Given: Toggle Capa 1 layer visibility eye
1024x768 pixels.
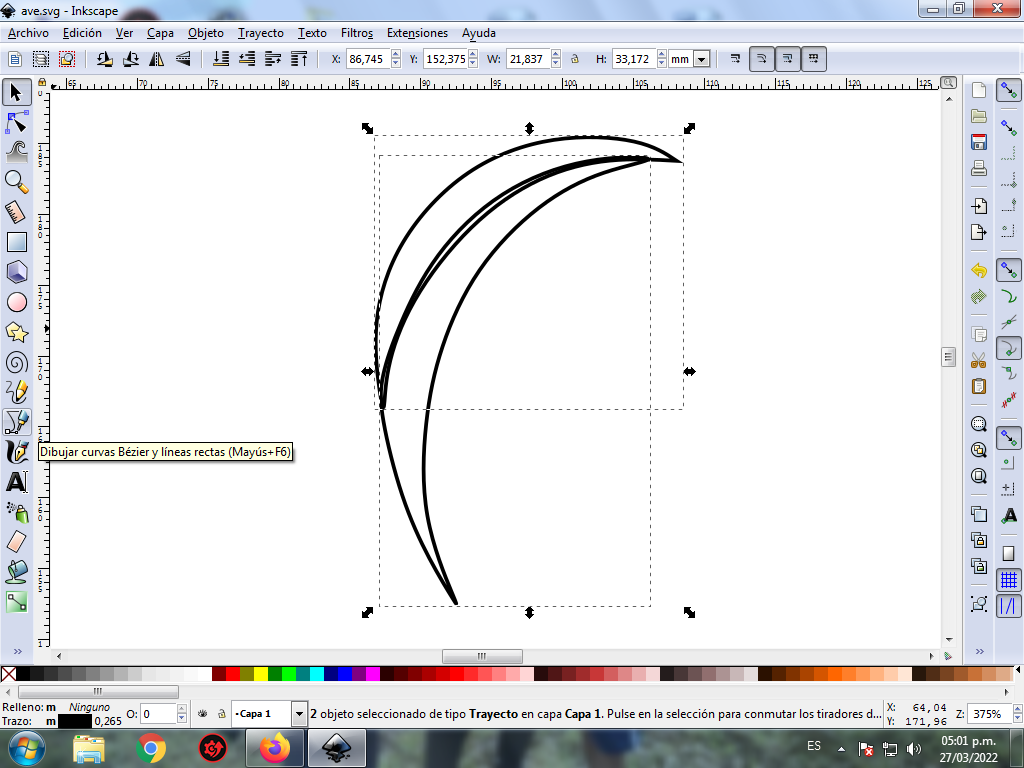Looking at the screenshot, I should pos(203,714).
